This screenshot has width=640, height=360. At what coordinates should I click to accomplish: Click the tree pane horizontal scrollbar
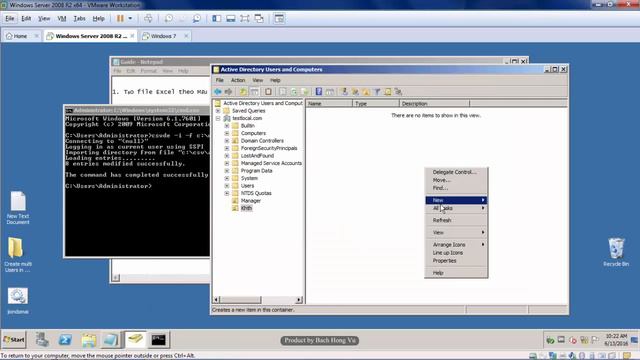pos(258,300)
